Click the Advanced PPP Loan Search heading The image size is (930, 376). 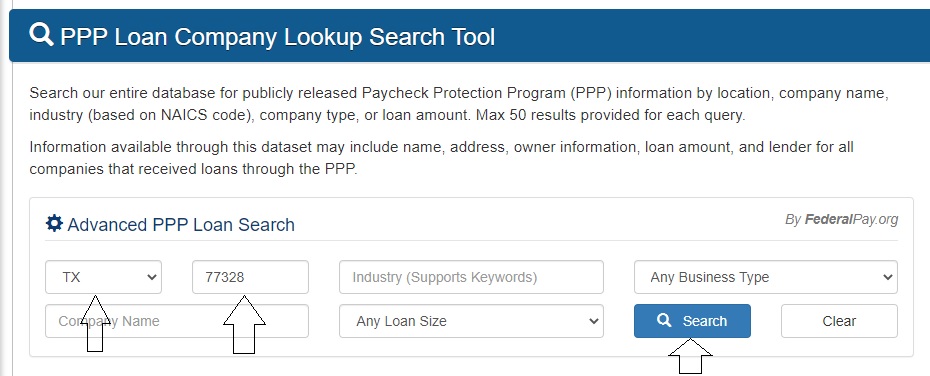pos(181,225)
